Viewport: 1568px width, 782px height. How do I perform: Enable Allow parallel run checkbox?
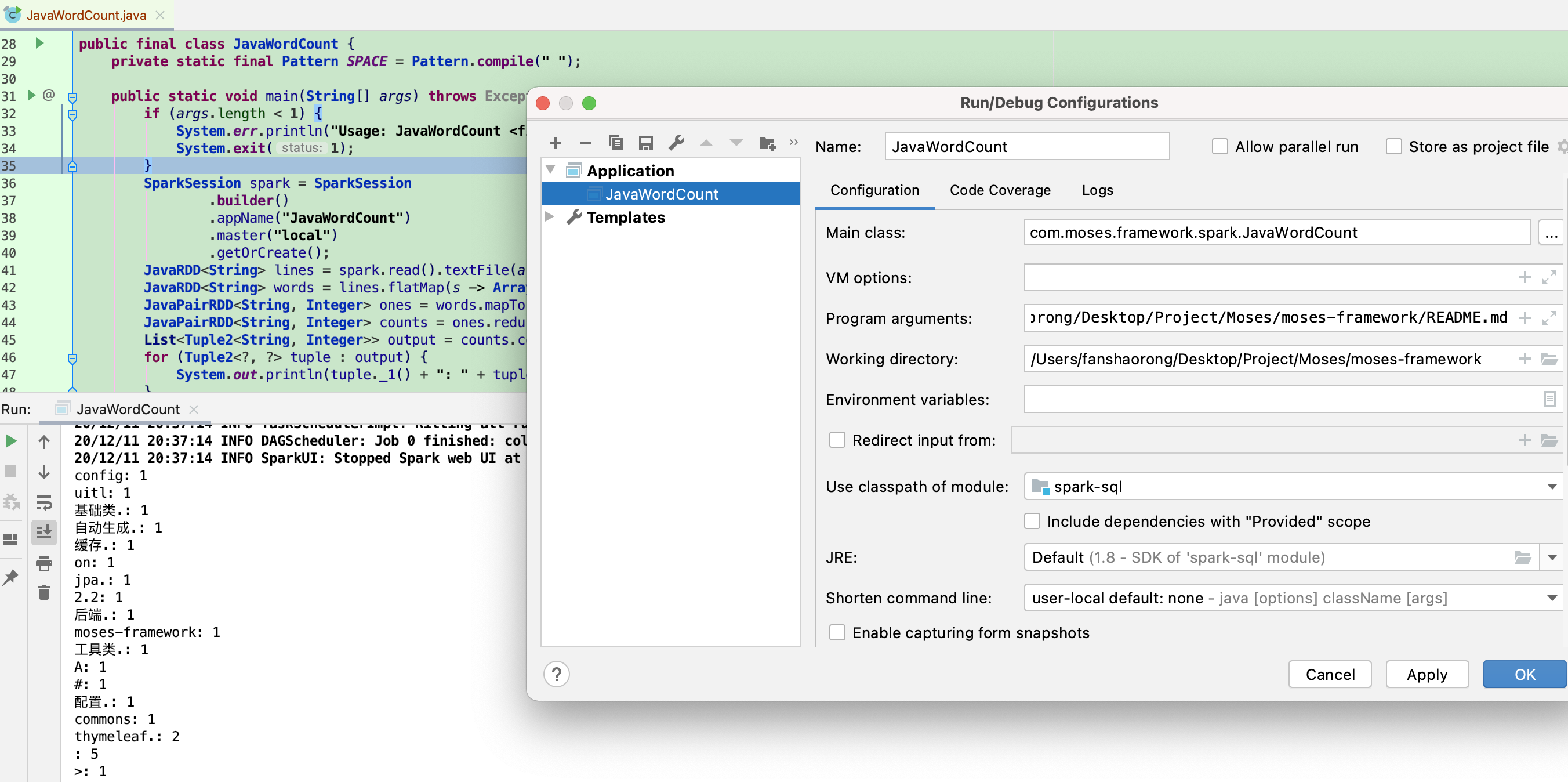(x=1219, y=147)
